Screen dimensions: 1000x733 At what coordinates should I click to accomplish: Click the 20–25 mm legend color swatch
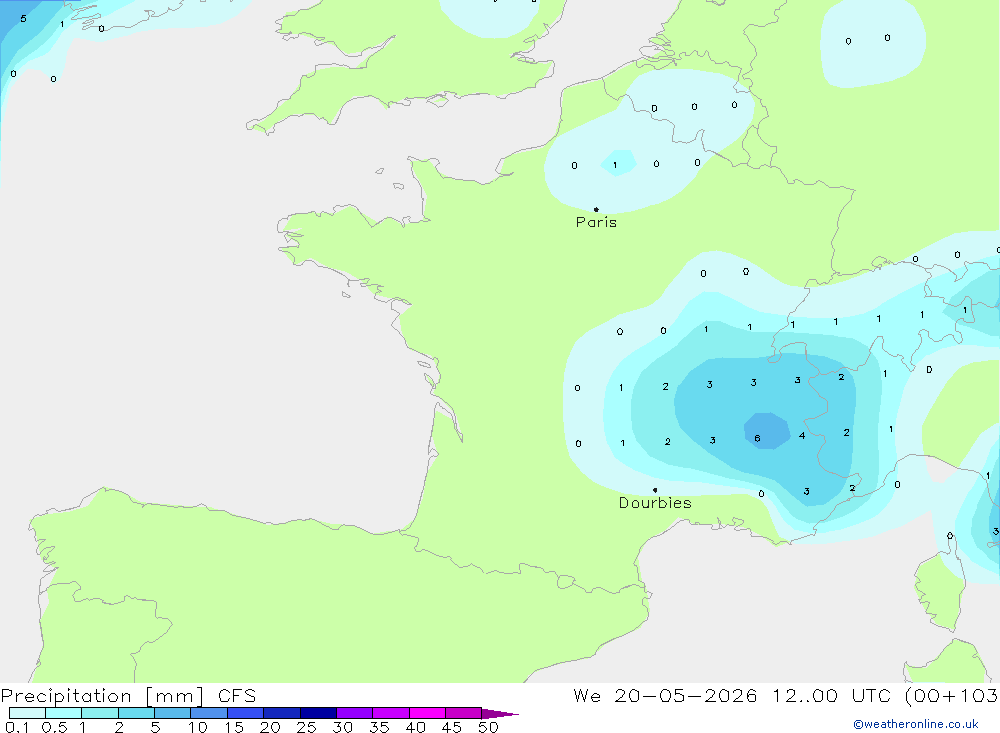tap(282, 713)
